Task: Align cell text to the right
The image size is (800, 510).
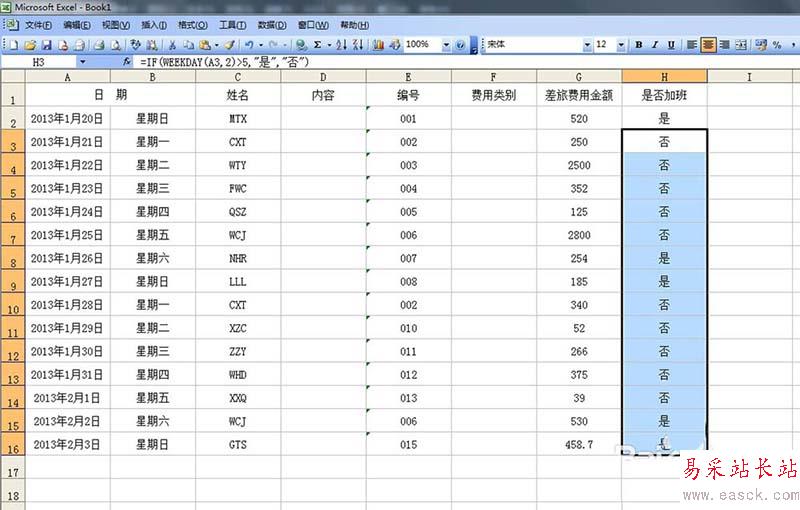Action: coord(724,45)
